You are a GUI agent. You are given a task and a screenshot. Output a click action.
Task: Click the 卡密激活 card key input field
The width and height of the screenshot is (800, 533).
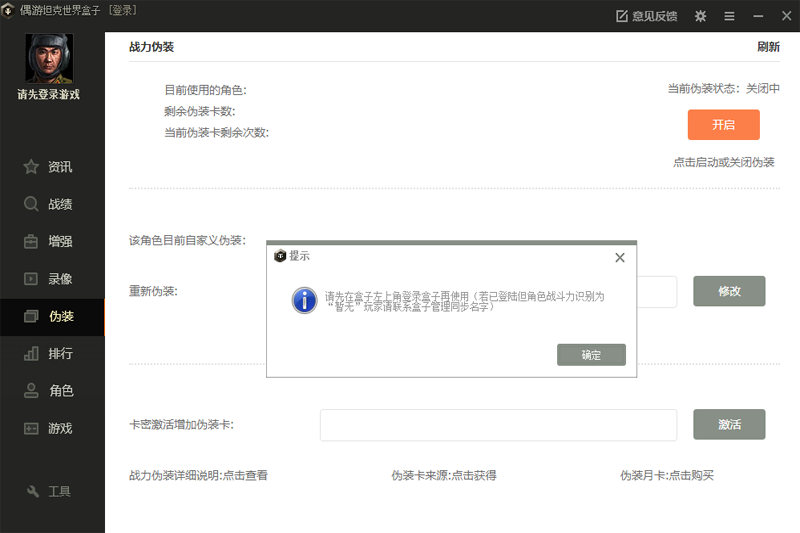[x=498, y=424]
